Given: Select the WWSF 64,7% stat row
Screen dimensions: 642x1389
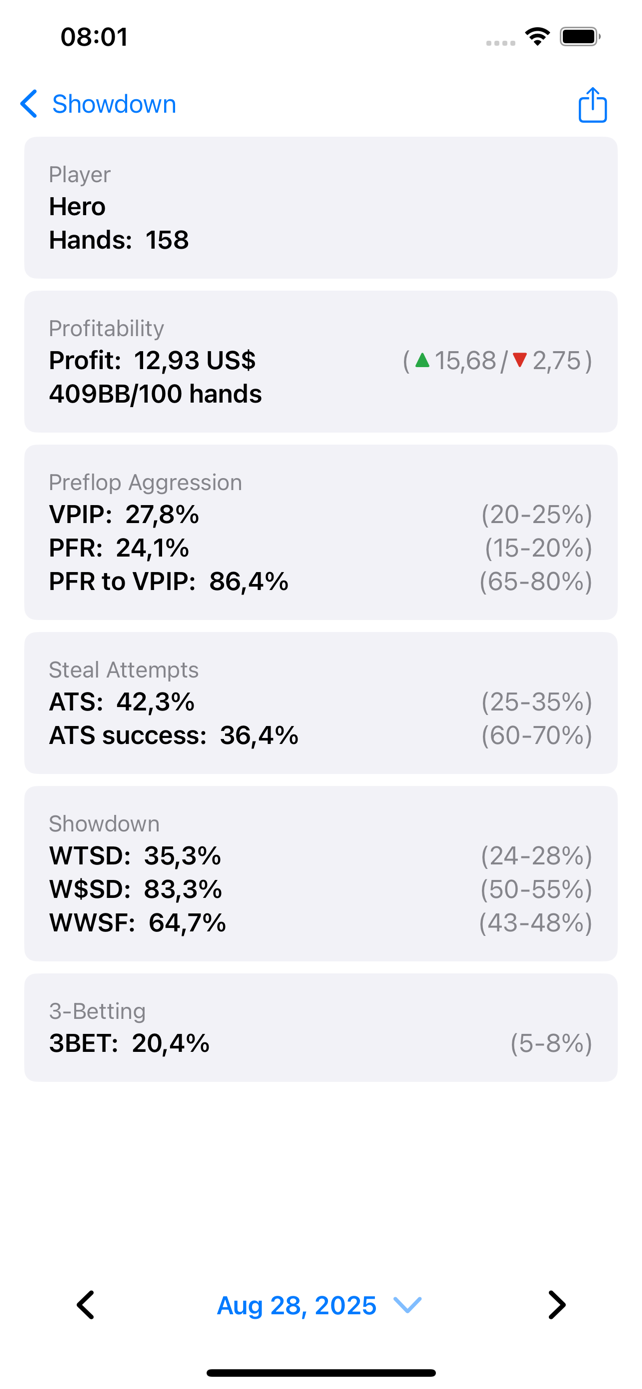Looking at the screenshot, I should coord(137,923).
